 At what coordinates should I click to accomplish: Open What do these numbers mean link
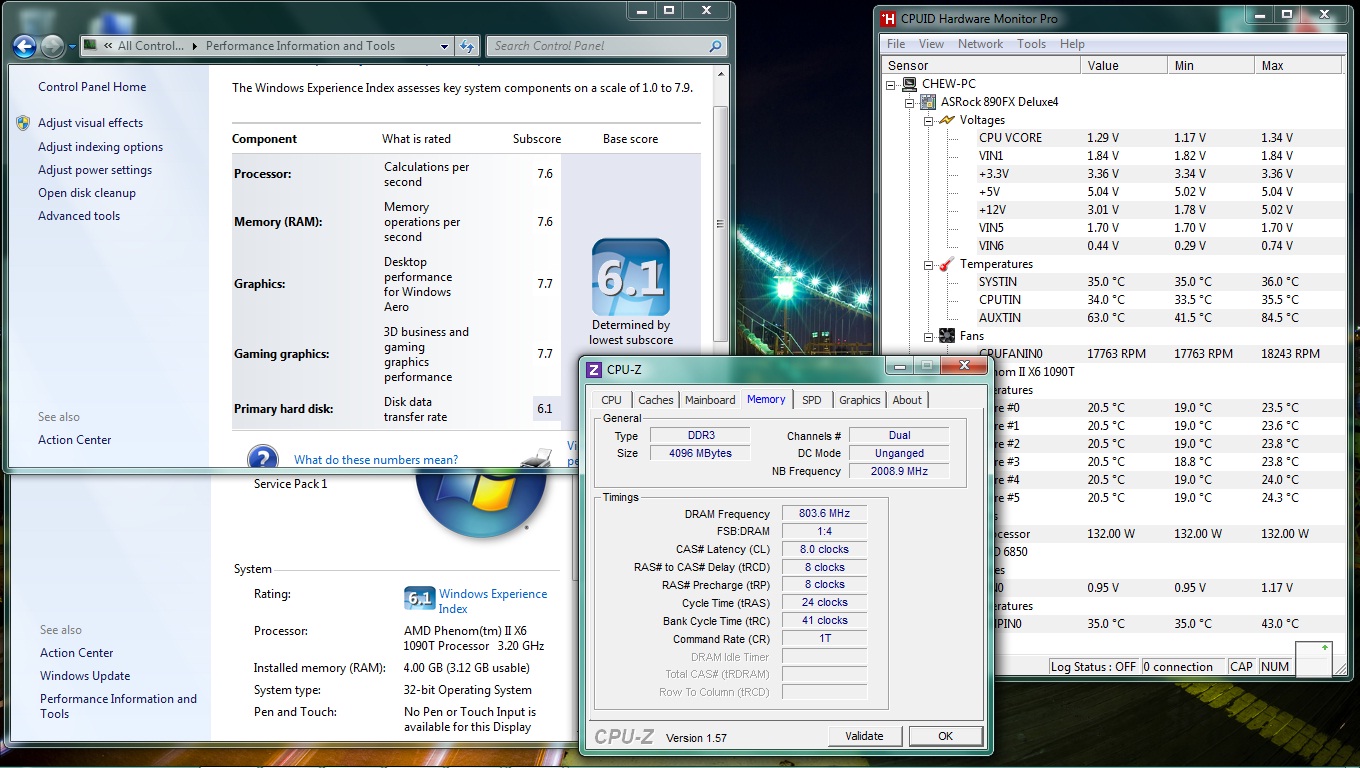(376, 460)
